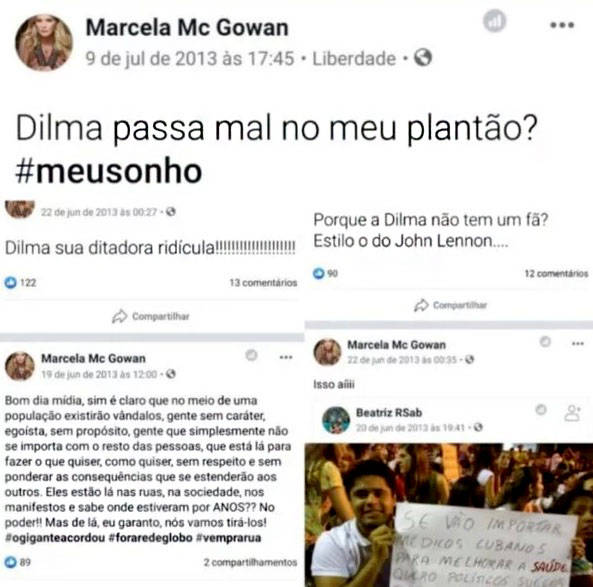Open the Liberdade location link

(354, 59)
